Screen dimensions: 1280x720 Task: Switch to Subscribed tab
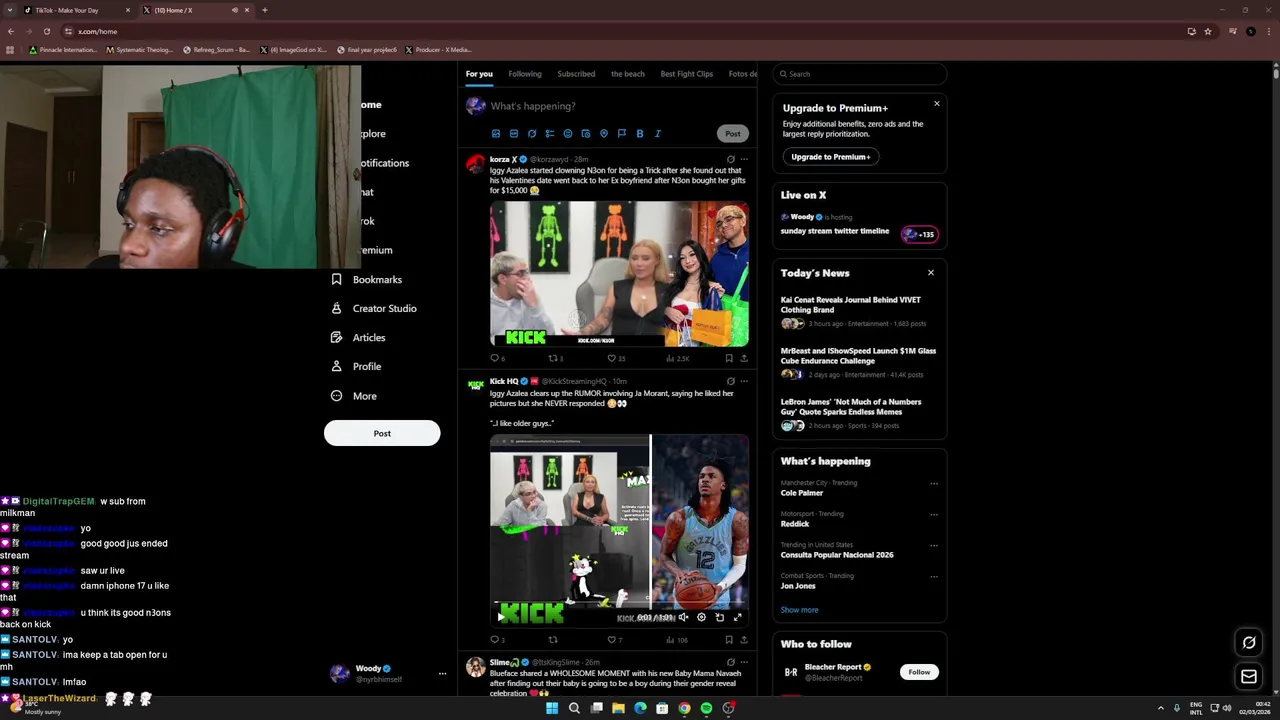(576, 74)
